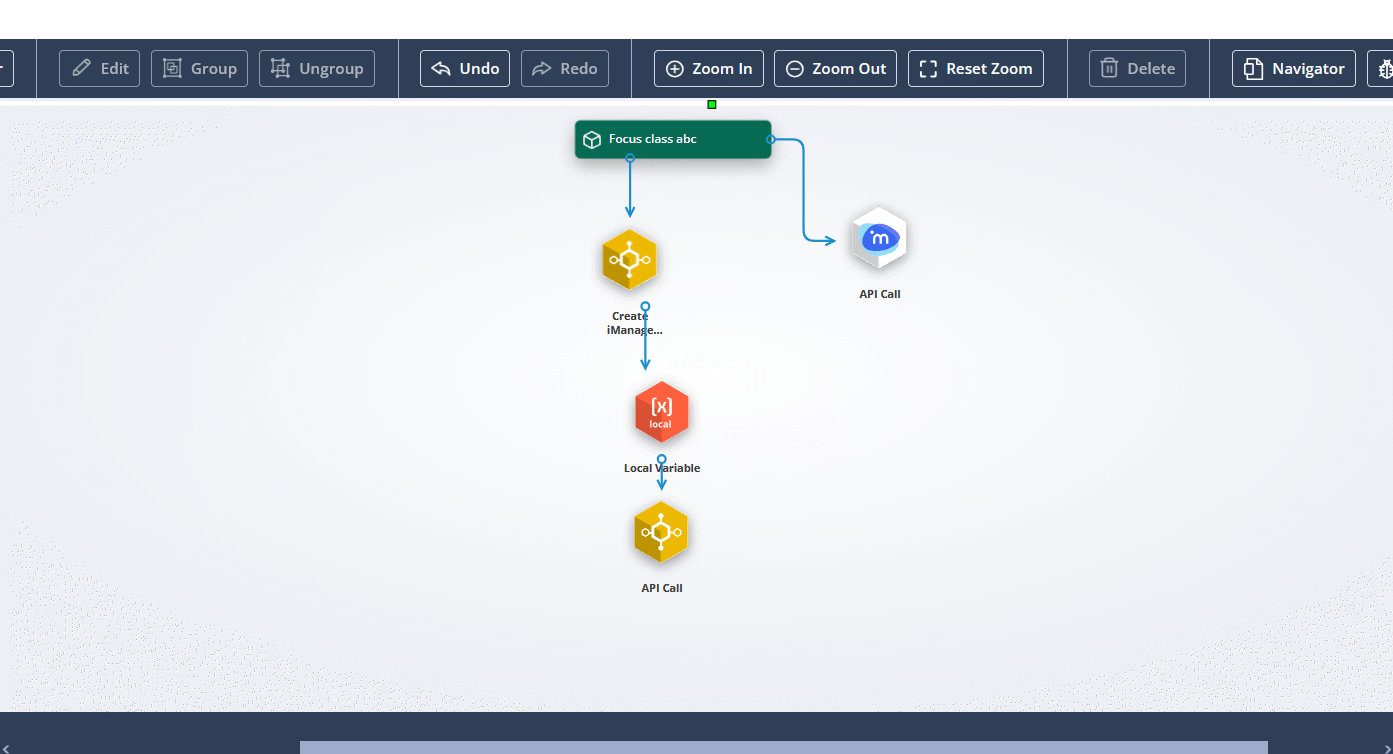The width and height of the screenshot is (1393, 754).
Task: Click the right output port of Focus class abc
Action: coord(771,139)
